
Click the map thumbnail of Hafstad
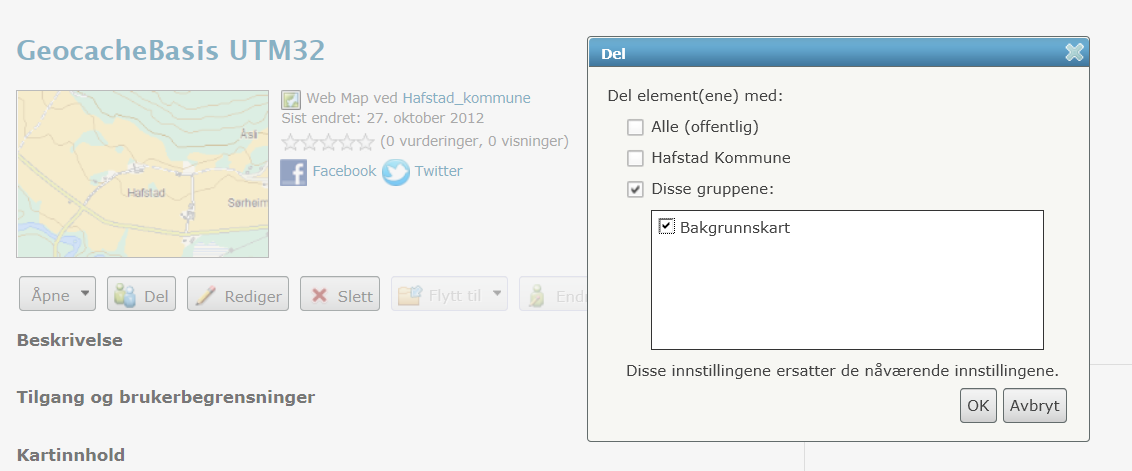point(142,174)
